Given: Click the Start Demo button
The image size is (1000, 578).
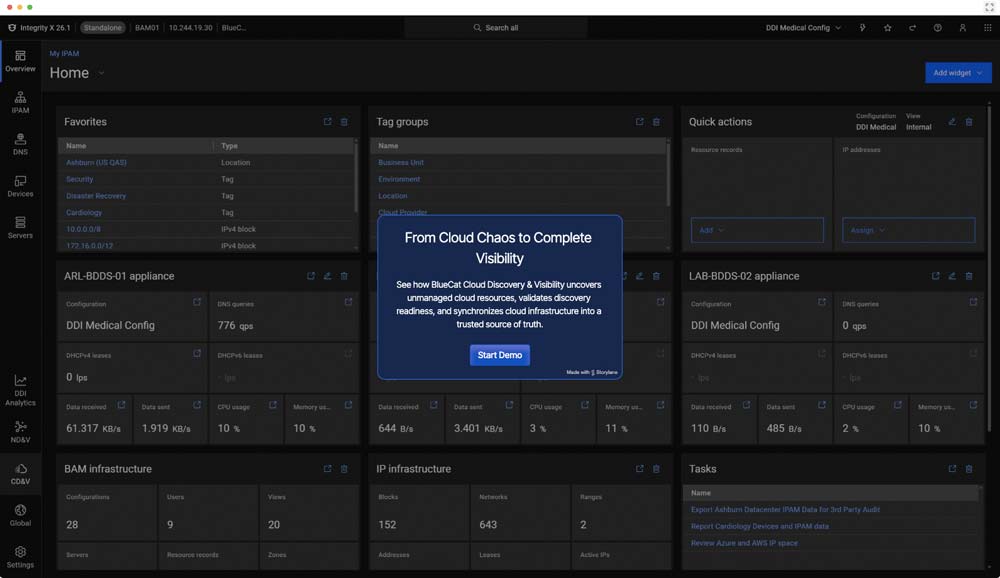Looking at the screenshot, I should 499,355.
